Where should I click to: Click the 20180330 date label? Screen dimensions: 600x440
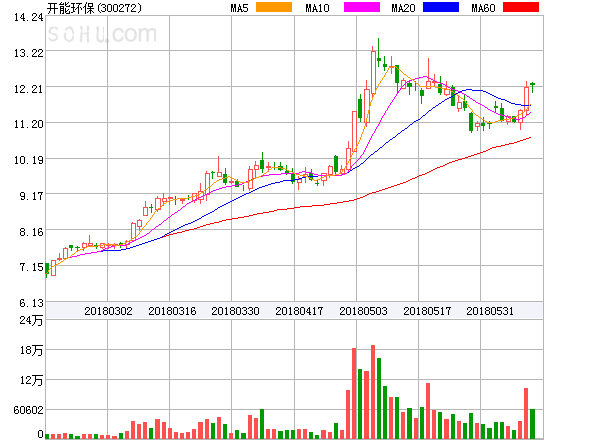click(235, 311)
